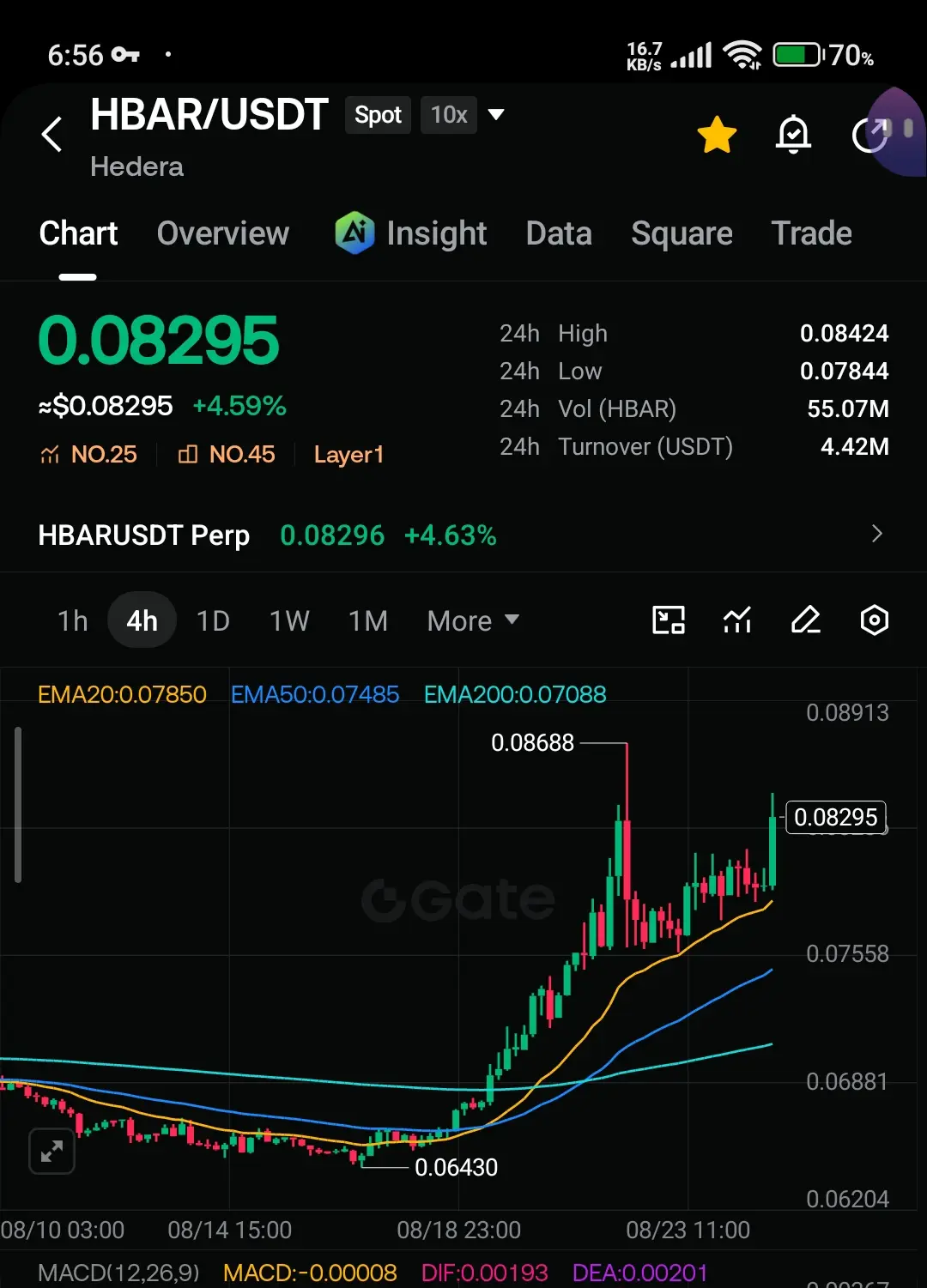The width and height of the screenshot is (927, 1288).
Task: Expand chart to fullscreen
Action: [x=51, y=1151]
